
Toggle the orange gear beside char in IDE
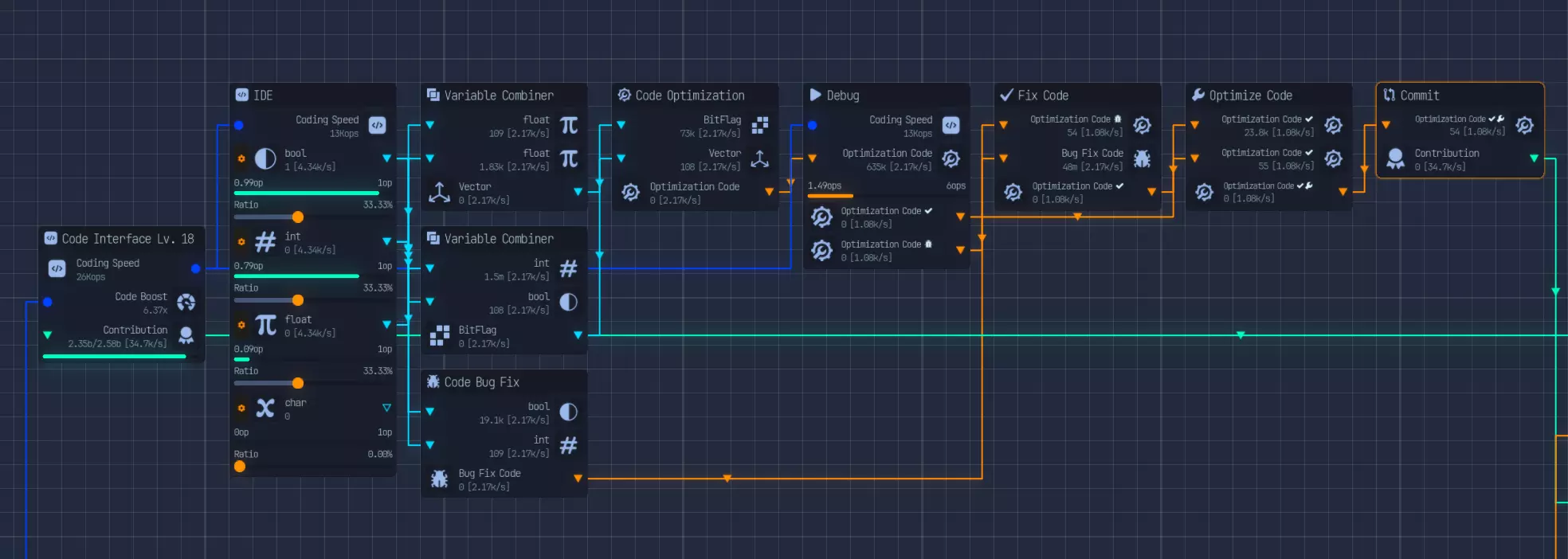(241, 408)
